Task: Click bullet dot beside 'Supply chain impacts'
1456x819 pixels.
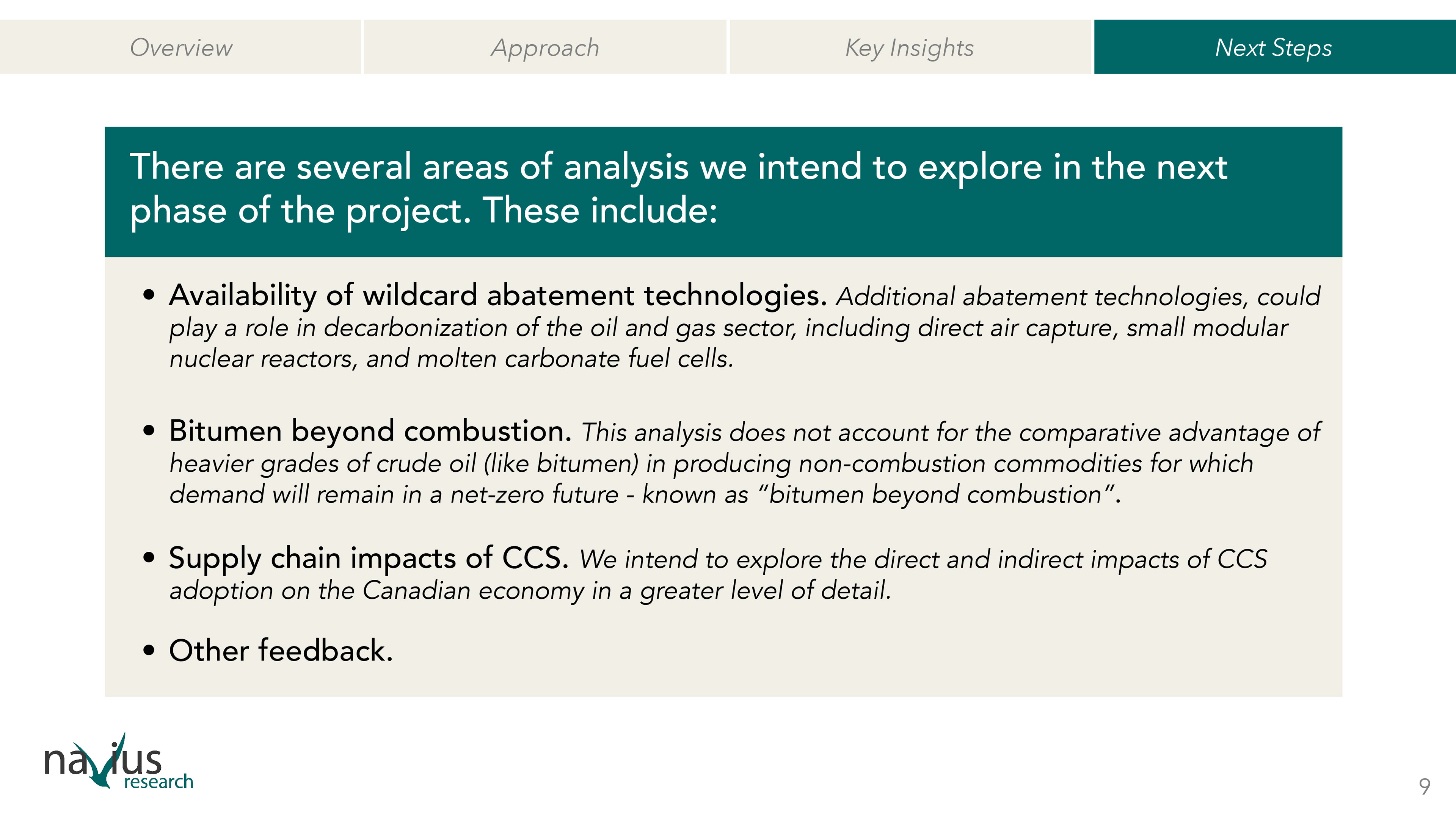Action: 149,558
